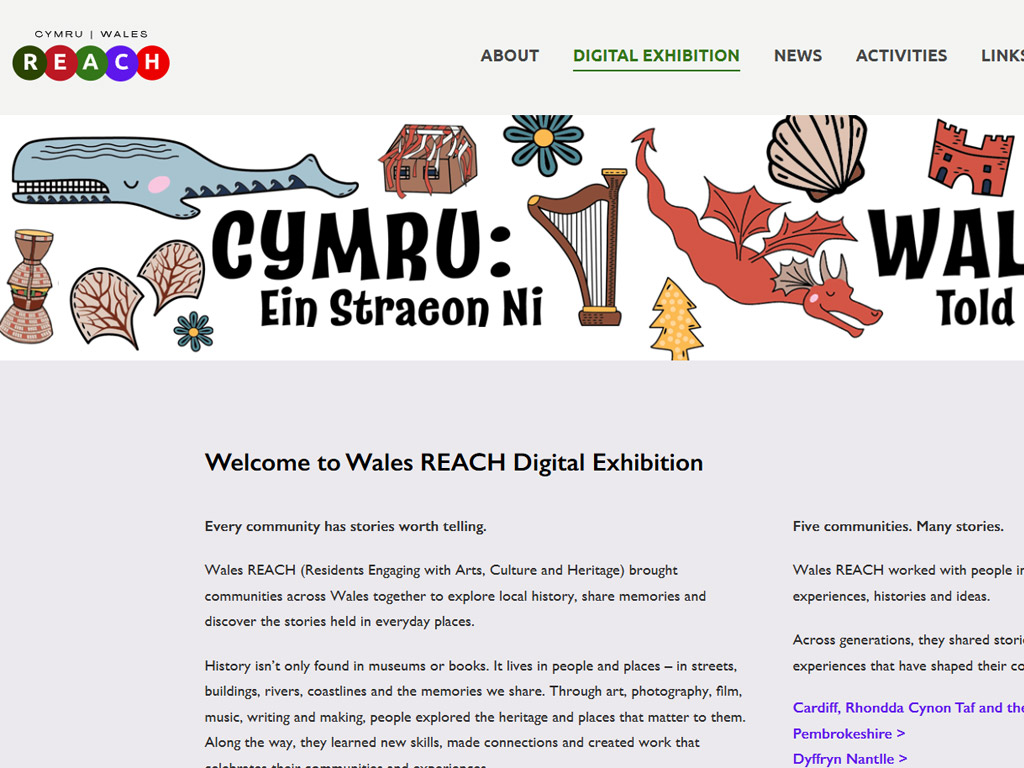Screen dimensions: 1024x768
Task: Click the 'Welcome to Wales REACH Digital Exhibition' heading
Action: click(x=454, y=462)
